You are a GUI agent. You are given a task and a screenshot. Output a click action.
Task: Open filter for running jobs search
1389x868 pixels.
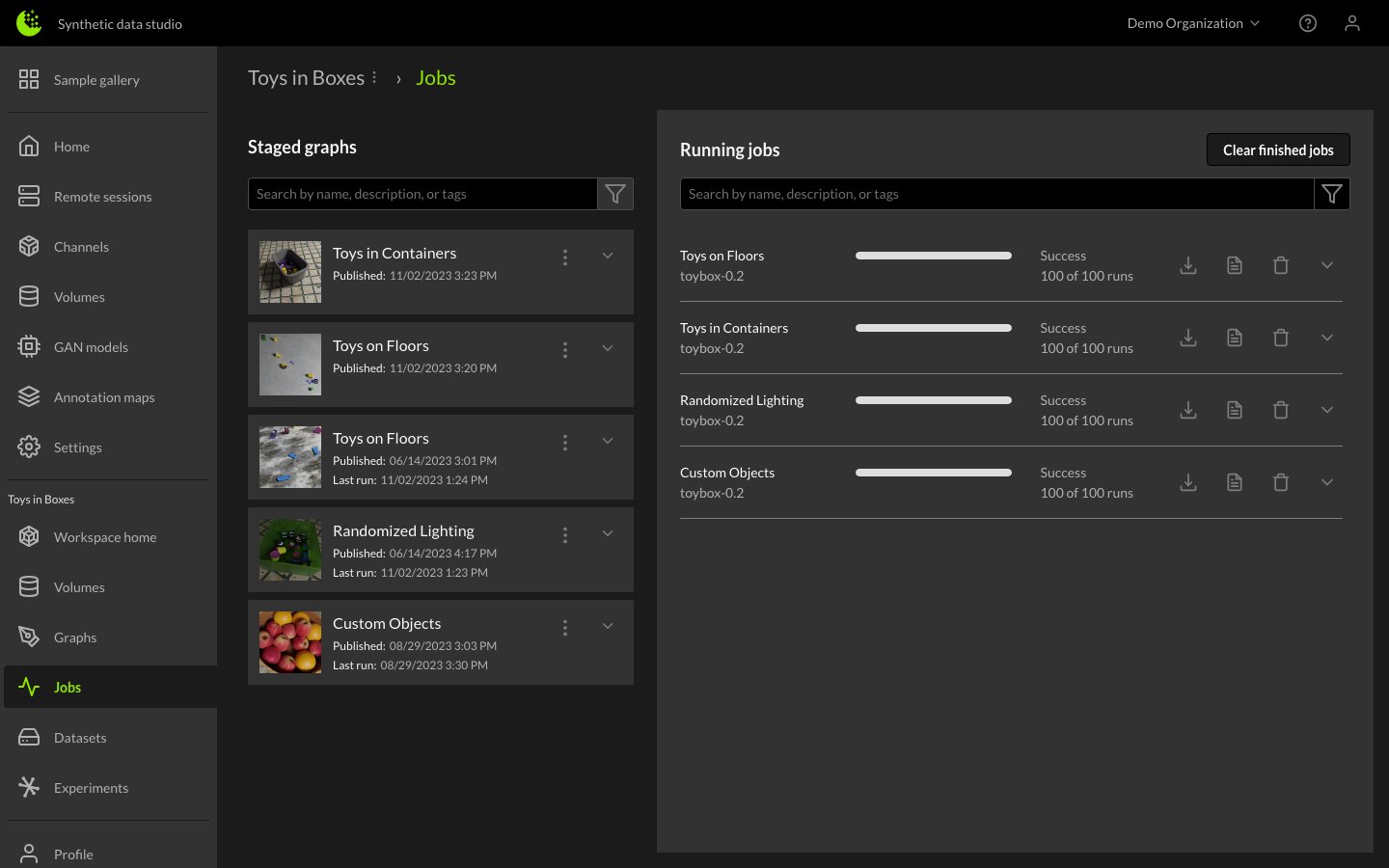(1332, 194)
